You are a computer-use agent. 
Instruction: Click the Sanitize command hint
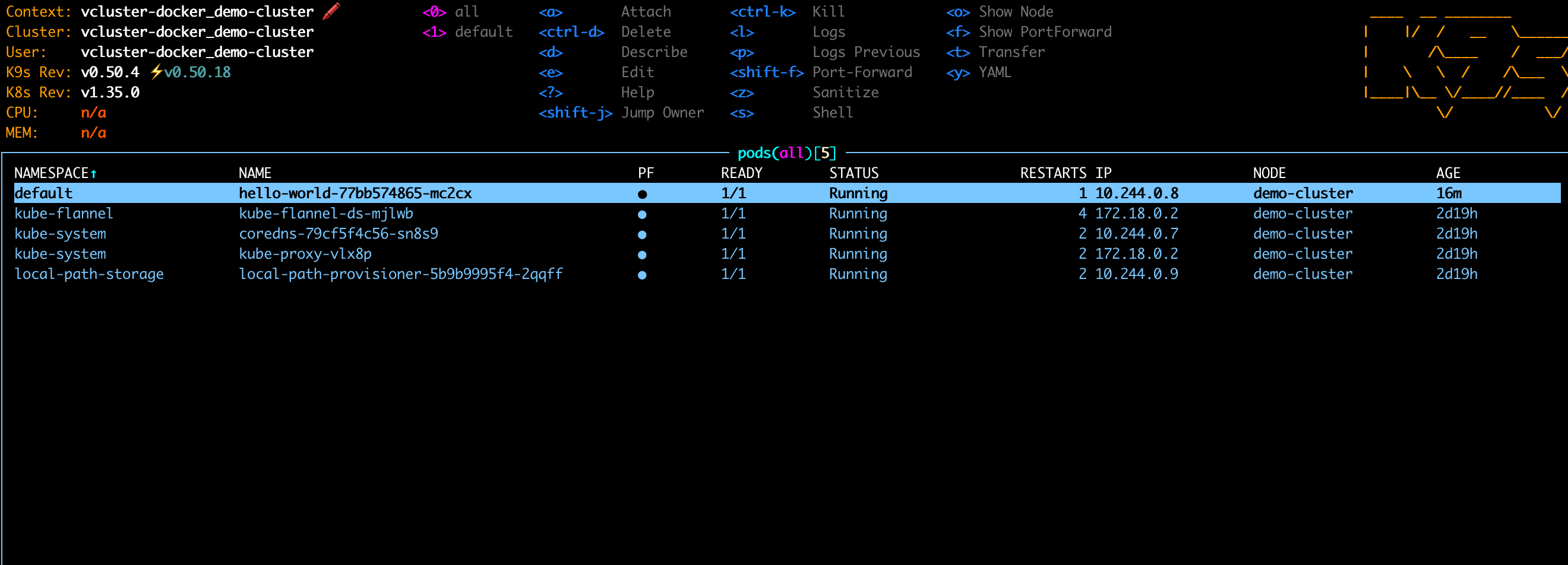pyautogui.click(x=846, y=92)
